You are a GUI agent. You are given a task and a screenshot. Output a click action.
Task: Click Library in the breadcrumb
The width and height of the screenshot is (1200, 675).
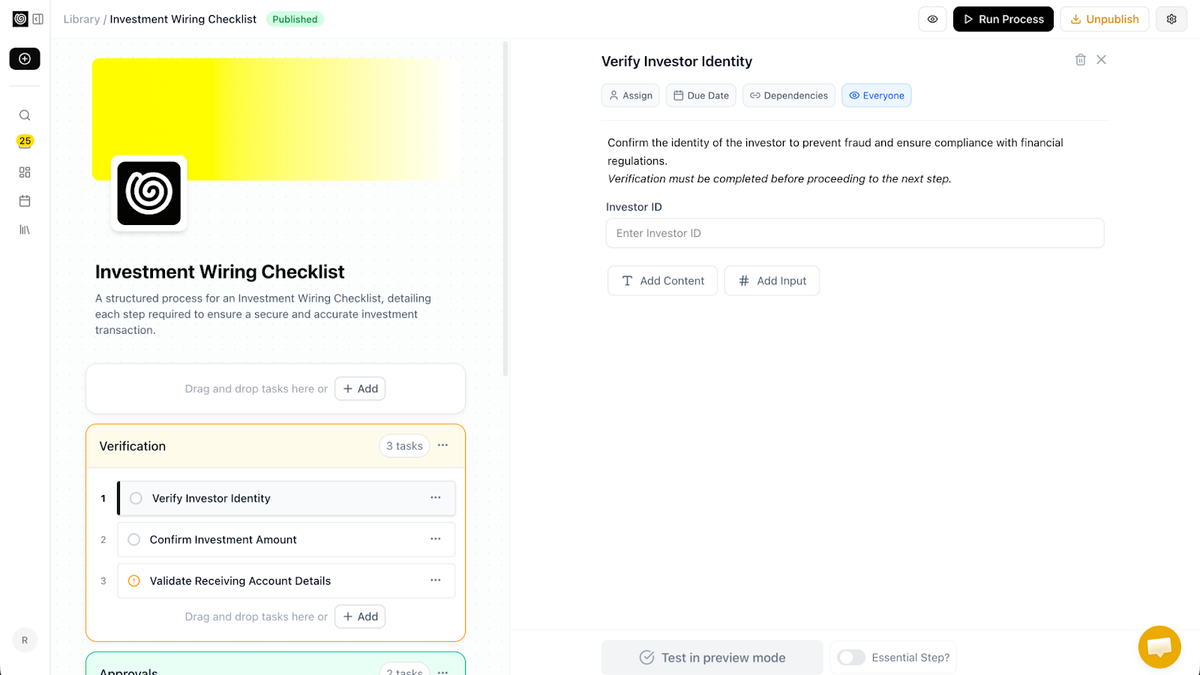[81, 18]
